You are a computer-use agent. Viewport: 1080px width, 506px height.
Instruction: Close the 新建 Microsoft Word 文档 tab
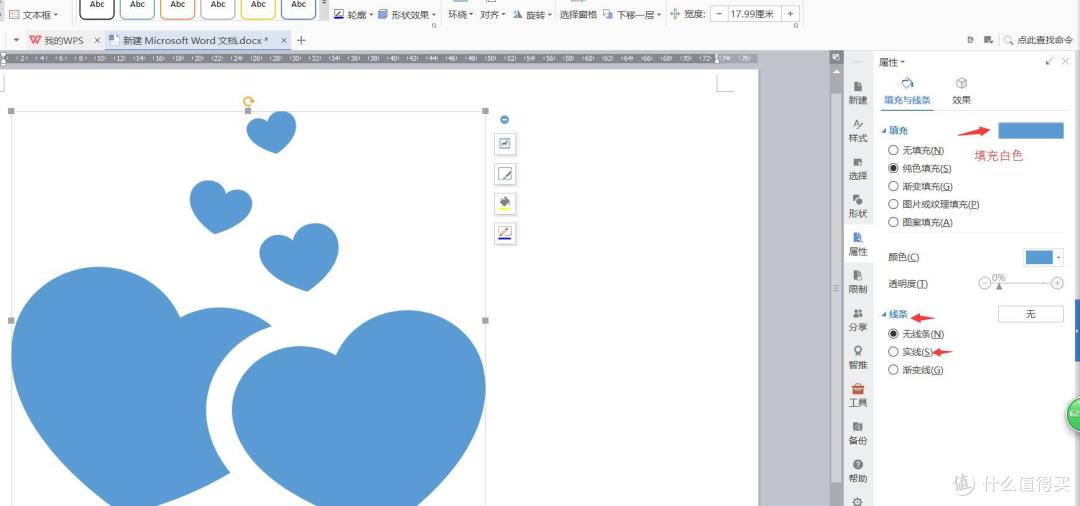284,41
